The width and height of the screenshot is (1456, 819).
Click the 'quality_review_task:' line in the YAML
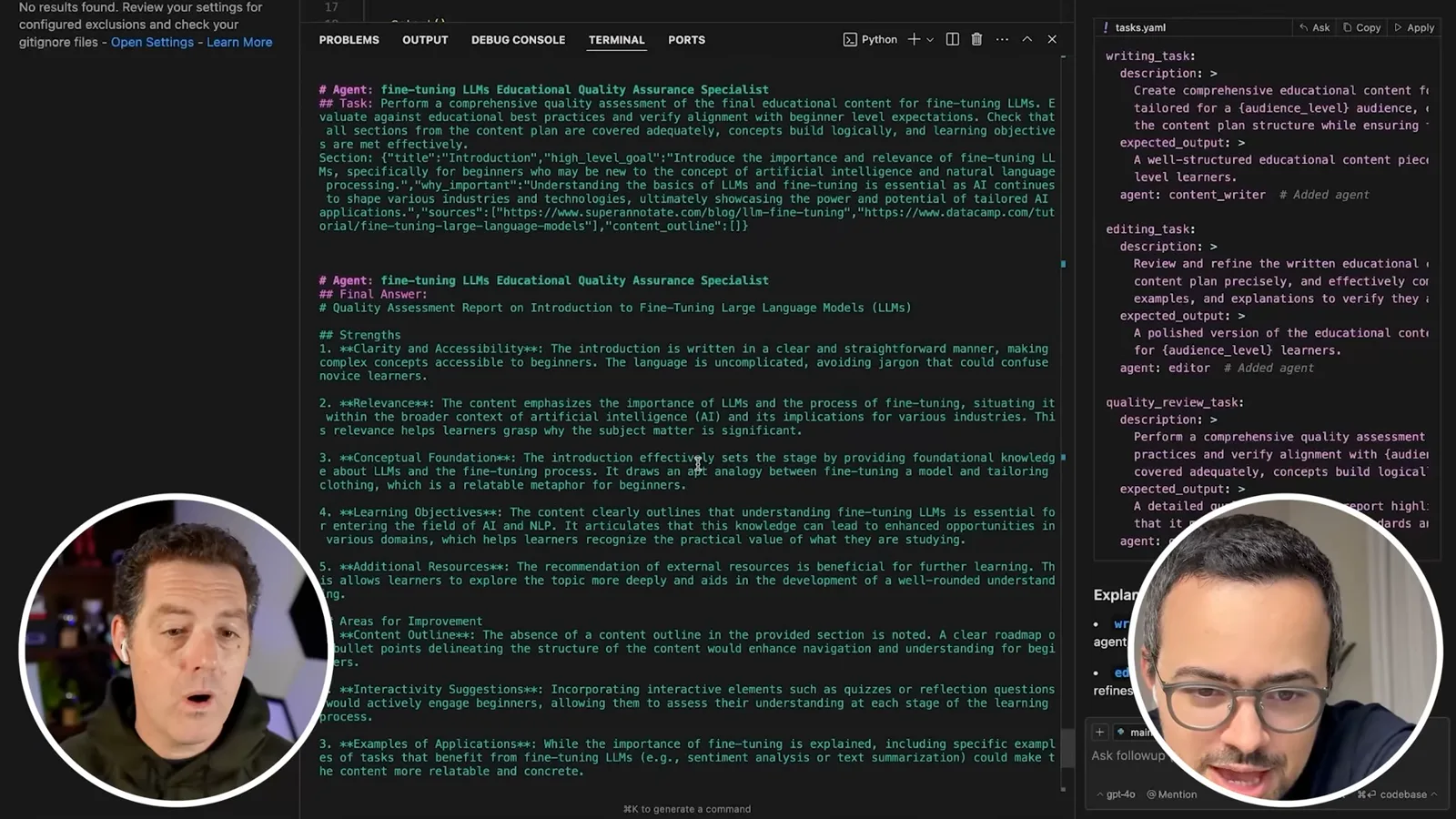tap(1175, 402)
